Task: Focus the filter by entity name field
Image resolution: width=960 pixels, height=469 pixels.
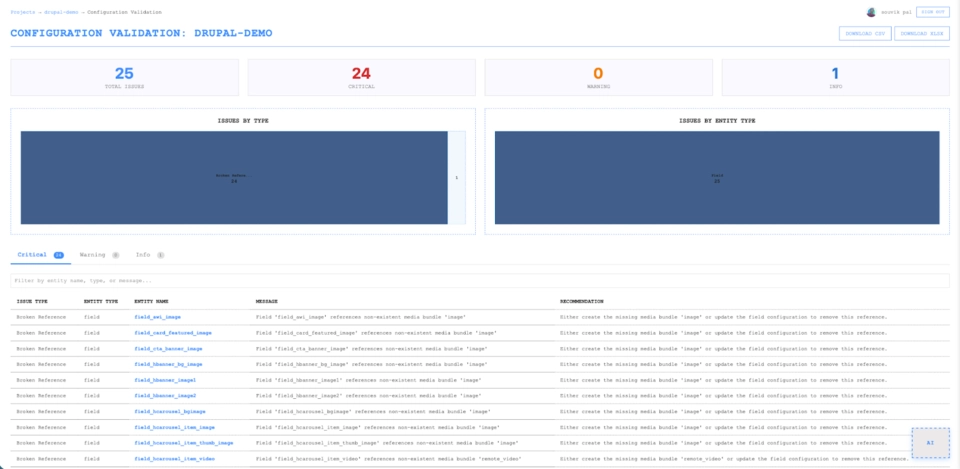Action: (480, 280)
